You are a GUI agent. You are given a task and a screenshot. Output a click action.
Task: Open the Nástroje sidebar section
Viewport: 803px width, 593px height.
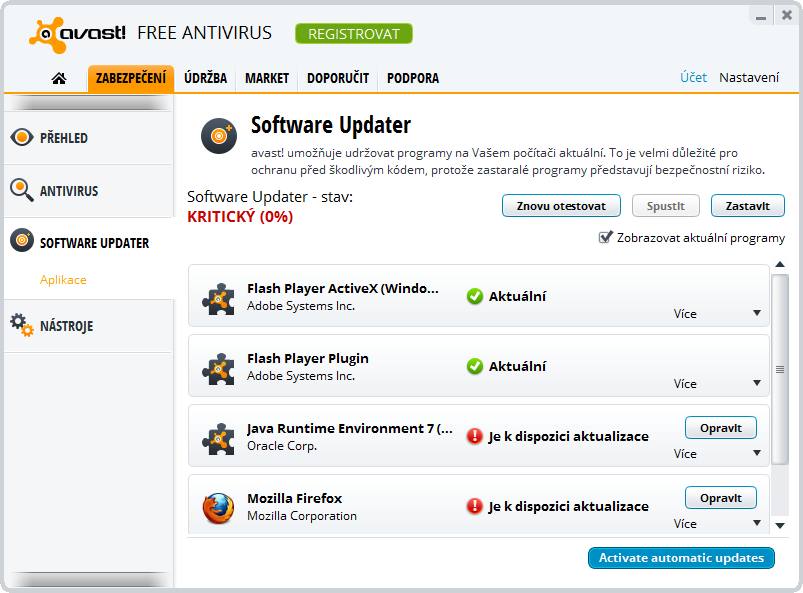(88, 326)
